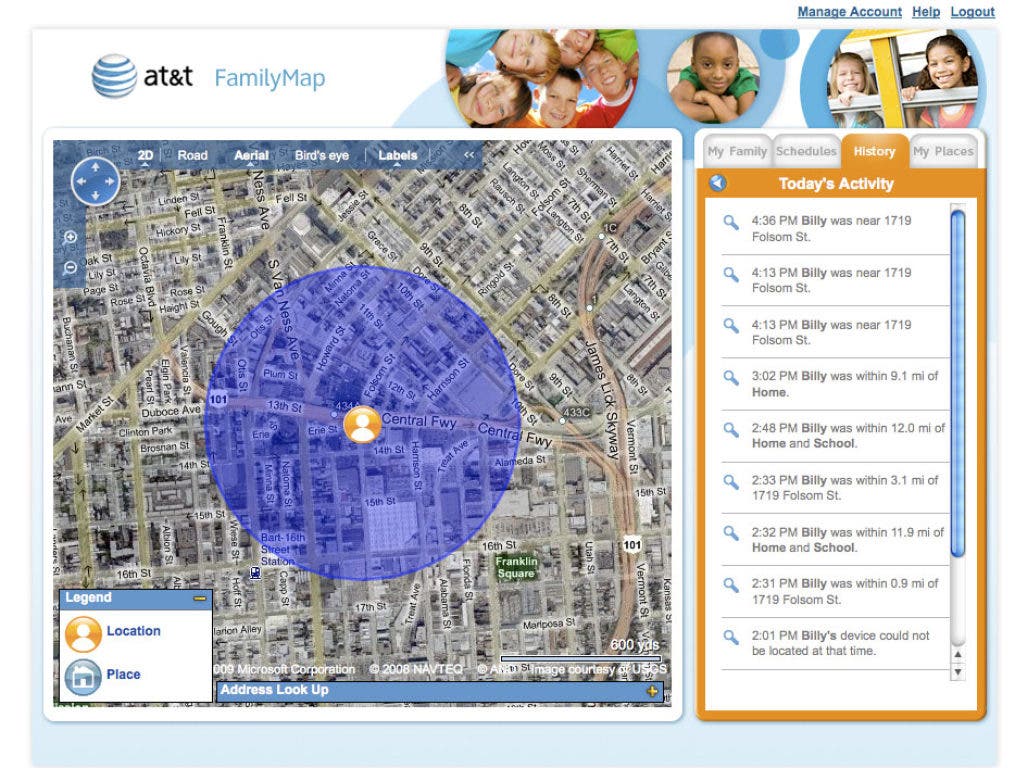Click the Help link
The height and width of the screenshot is (768, 1015).
point(926,12)
